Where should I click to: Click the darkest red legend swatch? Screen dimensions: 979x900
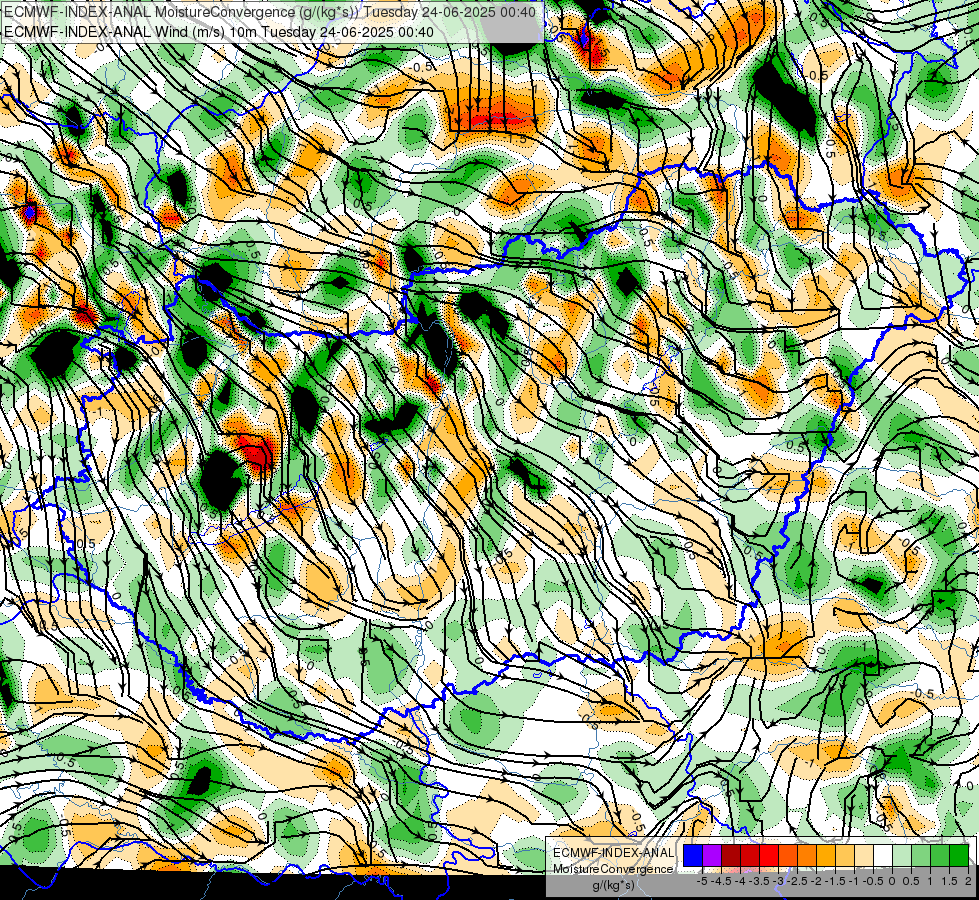731,855
